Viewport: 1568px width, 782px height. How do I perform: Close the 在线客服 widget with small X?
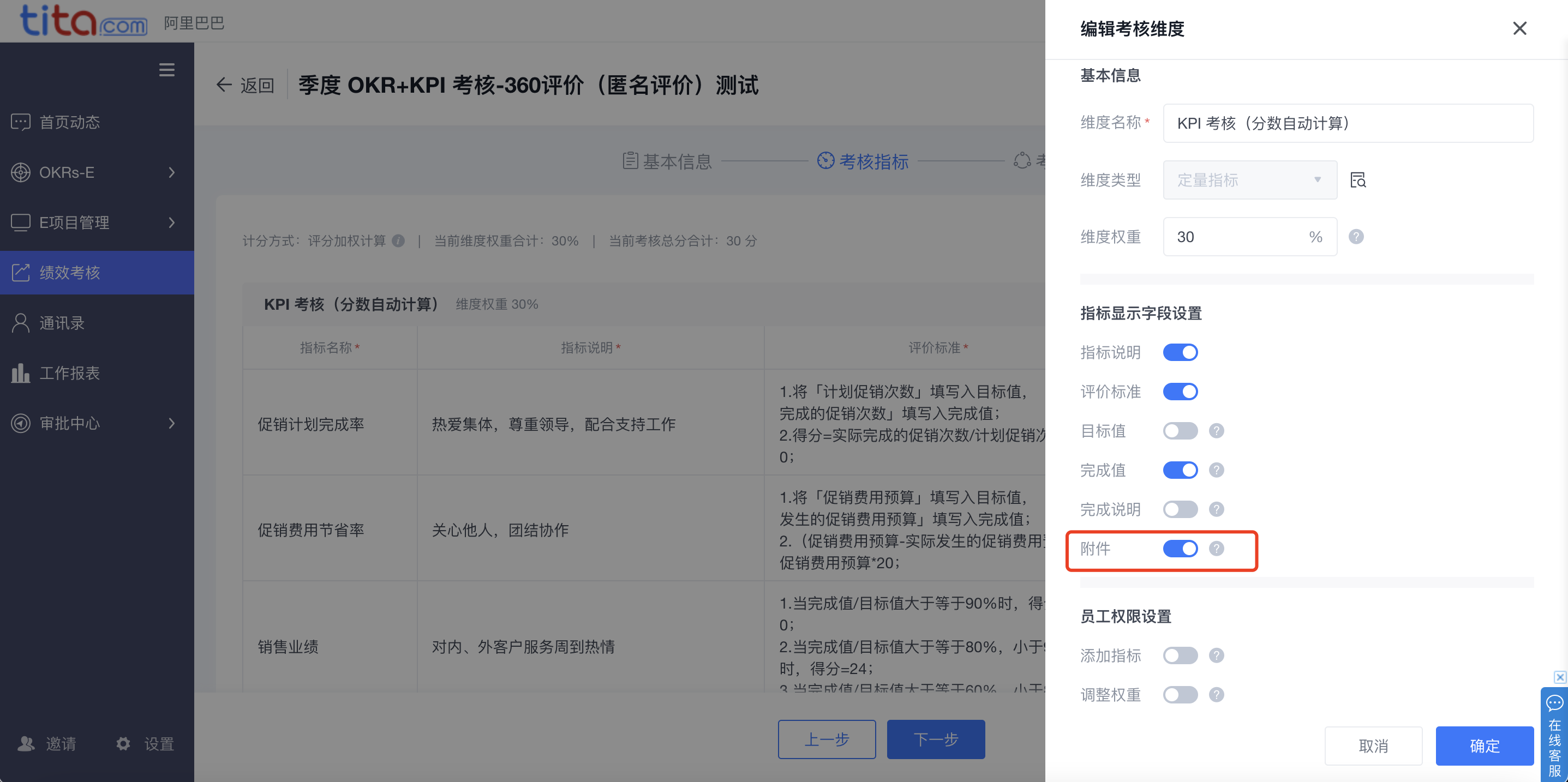click(x=1560, y=677)
